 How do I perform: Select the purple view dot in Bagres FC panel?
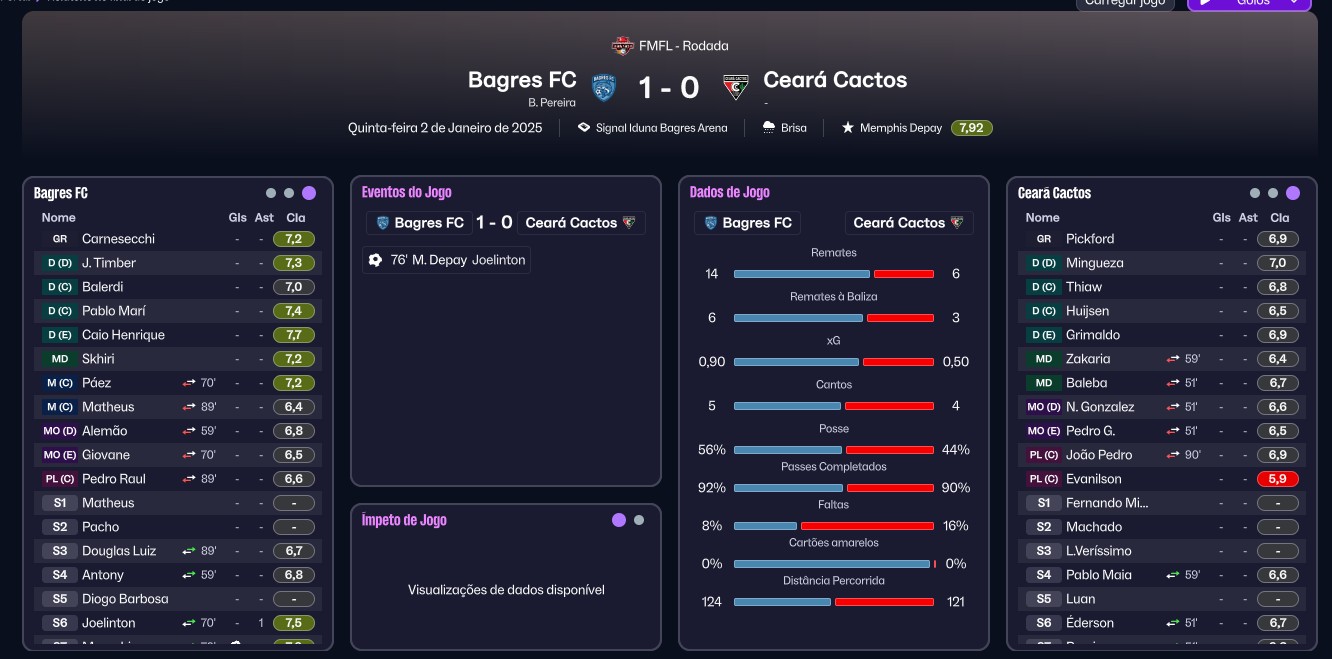tap(309, 193)
